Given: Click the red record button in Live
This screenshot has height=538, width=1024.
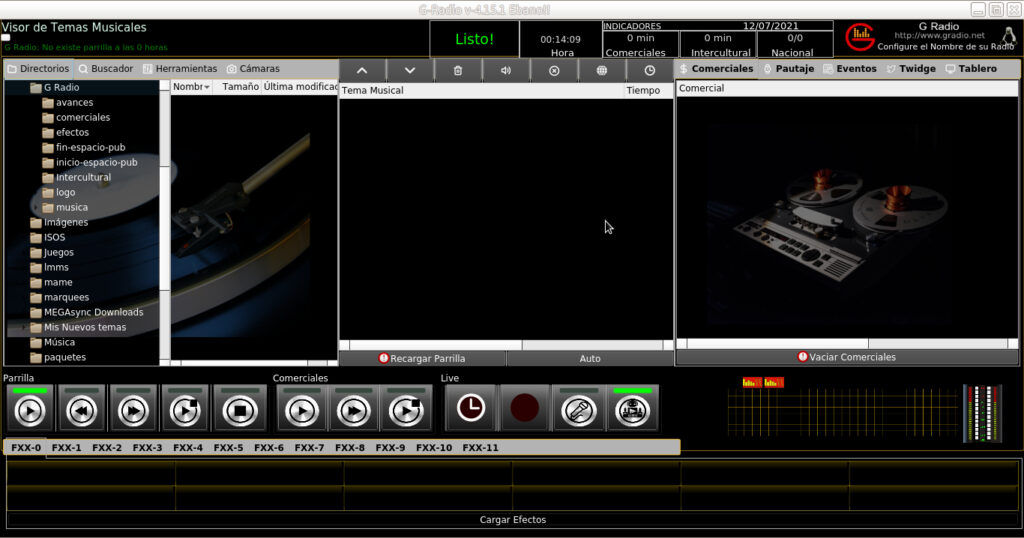Looking at the screenshot, I should (x=525, y=408).
